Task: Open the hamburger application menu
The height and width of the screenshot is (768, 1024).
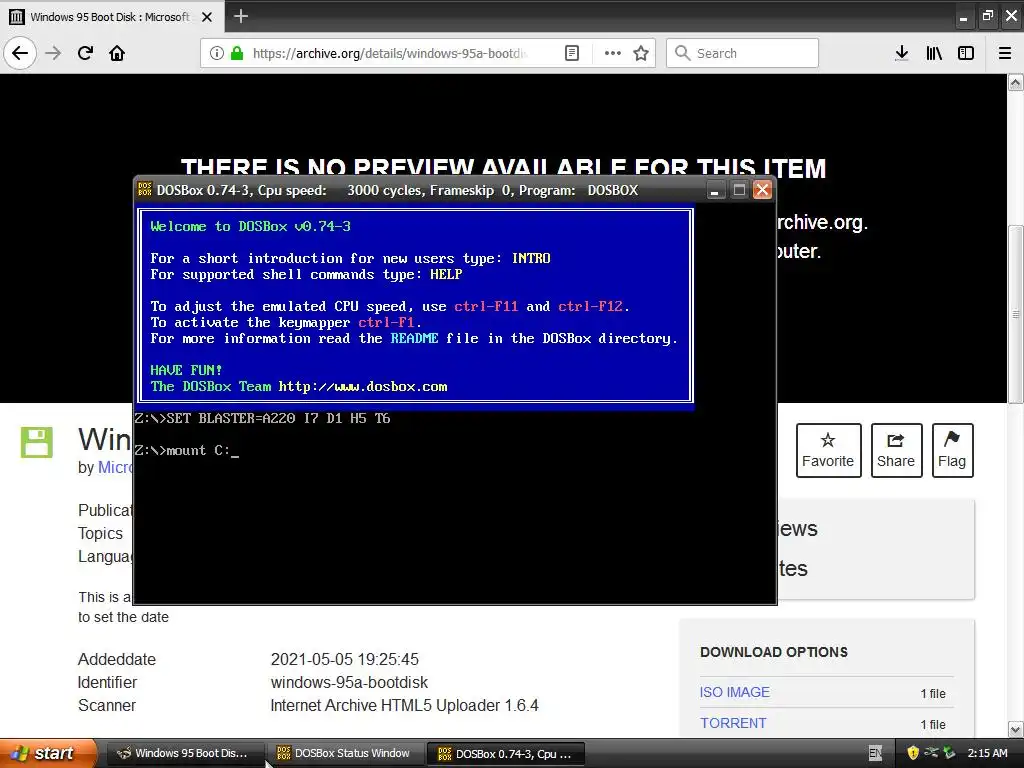Action: 1005,53
